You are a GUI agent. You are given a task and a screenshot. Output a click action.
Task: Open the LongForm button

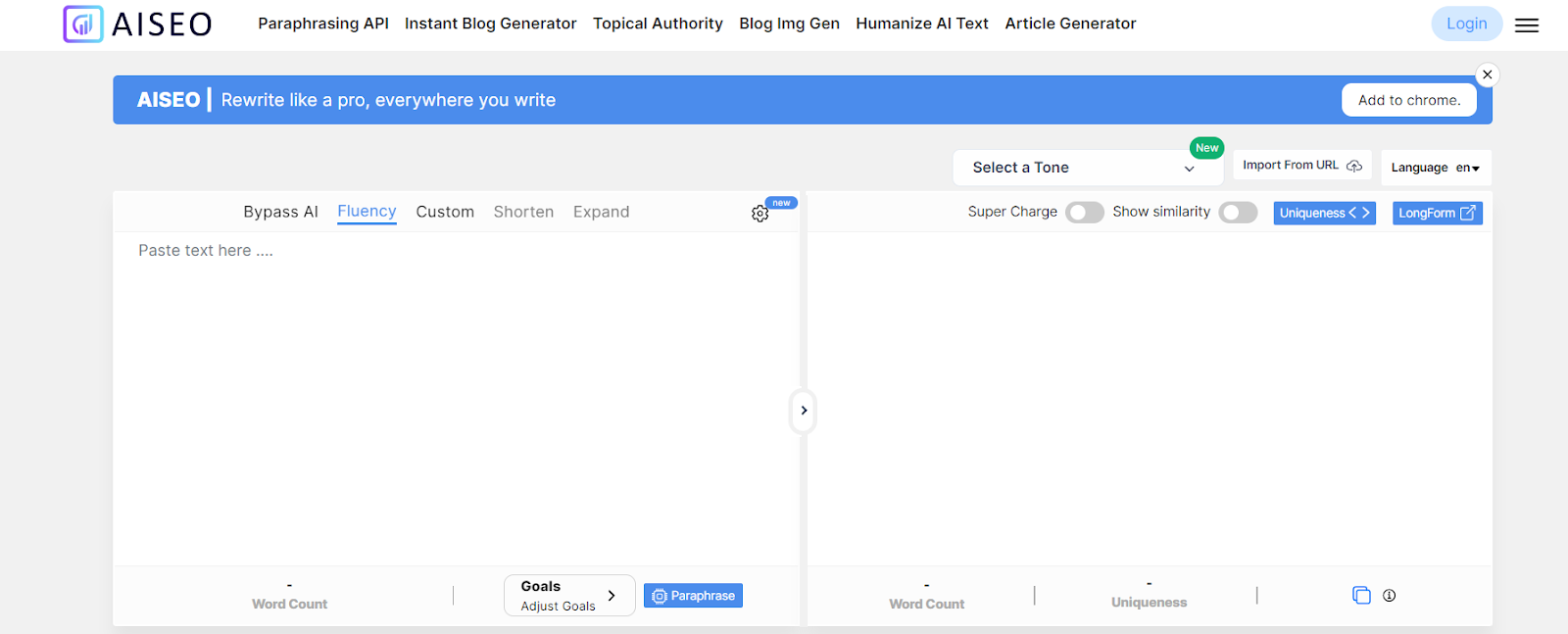[x=1437, y=213]
